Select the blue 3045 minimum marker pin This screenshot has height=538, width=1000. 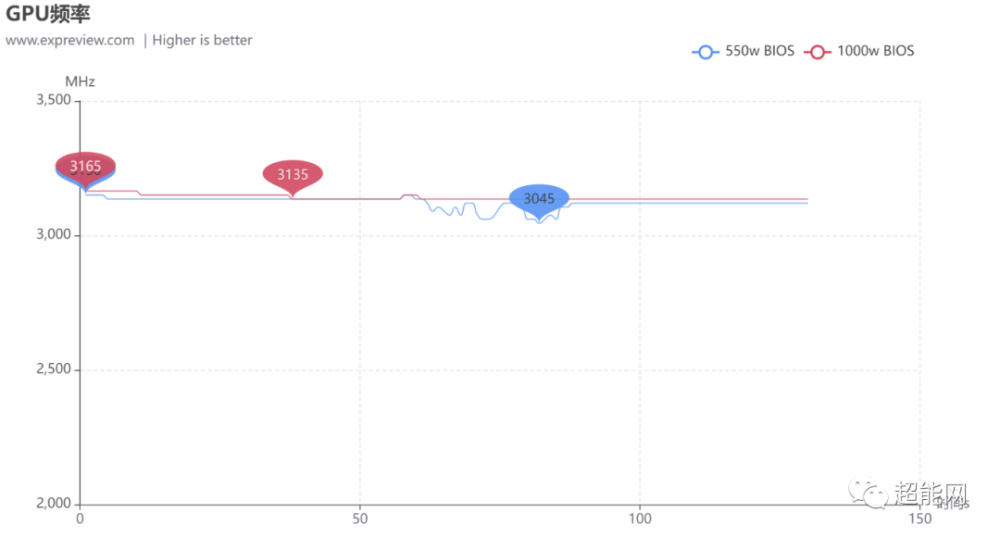pos(539,199)
